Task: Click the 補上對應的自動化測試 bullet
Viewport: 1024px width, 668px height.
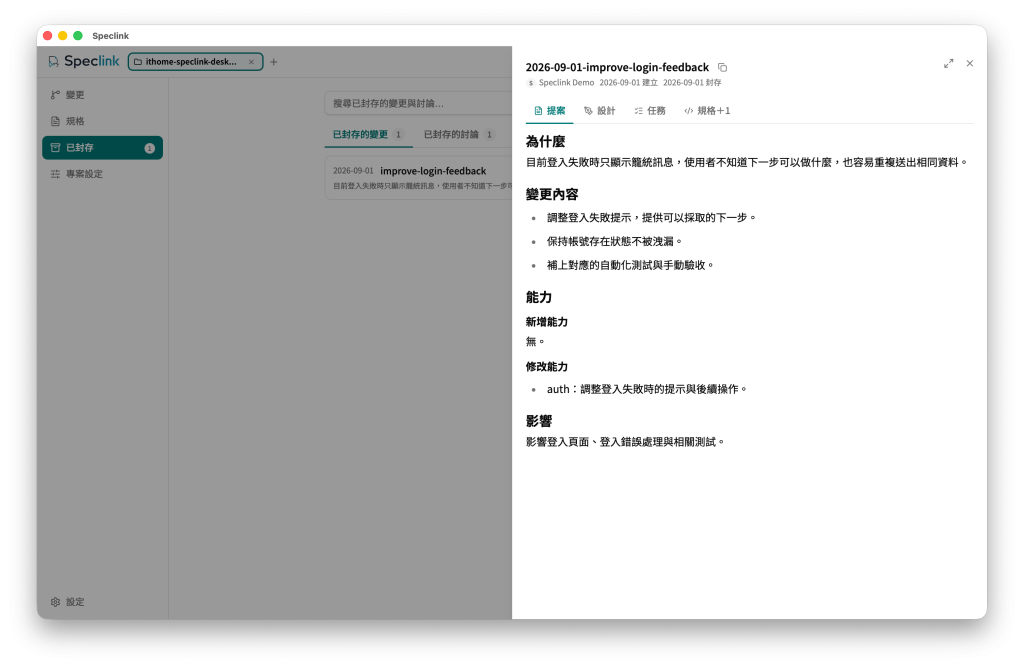Action: [630, 265]
